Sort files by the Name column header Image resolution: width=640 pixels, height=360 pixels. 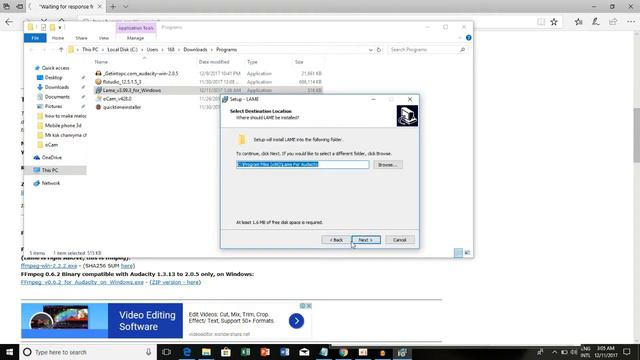101,62
